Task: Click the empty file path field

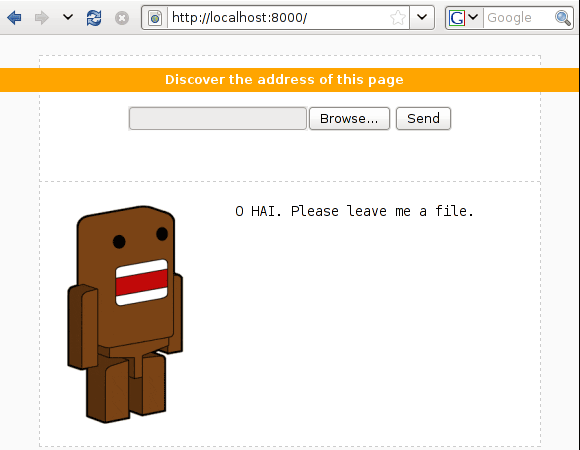Action: pos(218,119)
